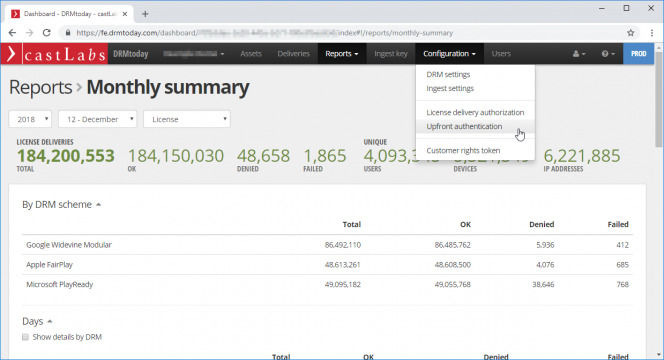Open the help question-mark menu
This screenshot has height=360, width=664.
[608, 54]
